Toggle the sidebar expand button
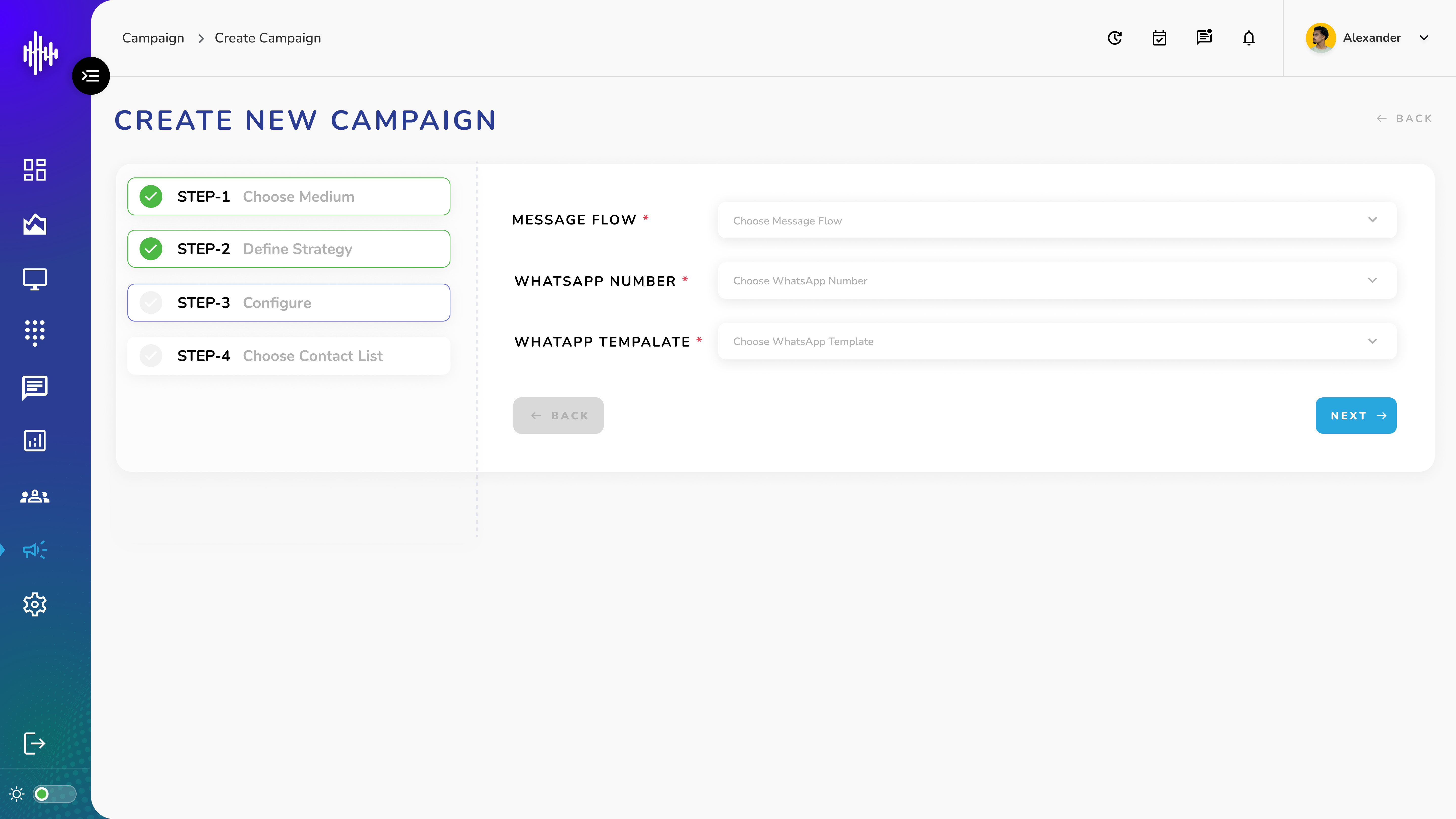The image size is (1456, 819). click(x=90, y=76)
